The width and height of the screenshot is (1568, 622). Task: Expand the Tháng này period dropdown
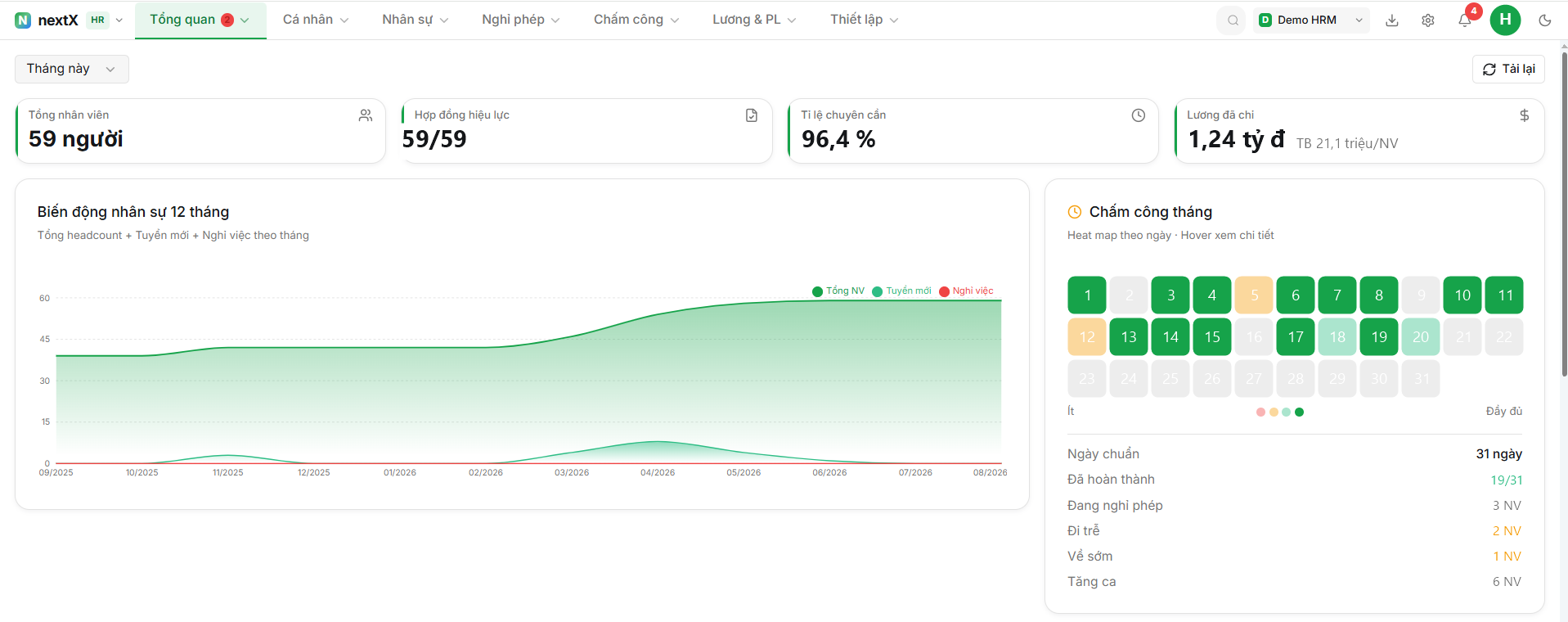72,69
